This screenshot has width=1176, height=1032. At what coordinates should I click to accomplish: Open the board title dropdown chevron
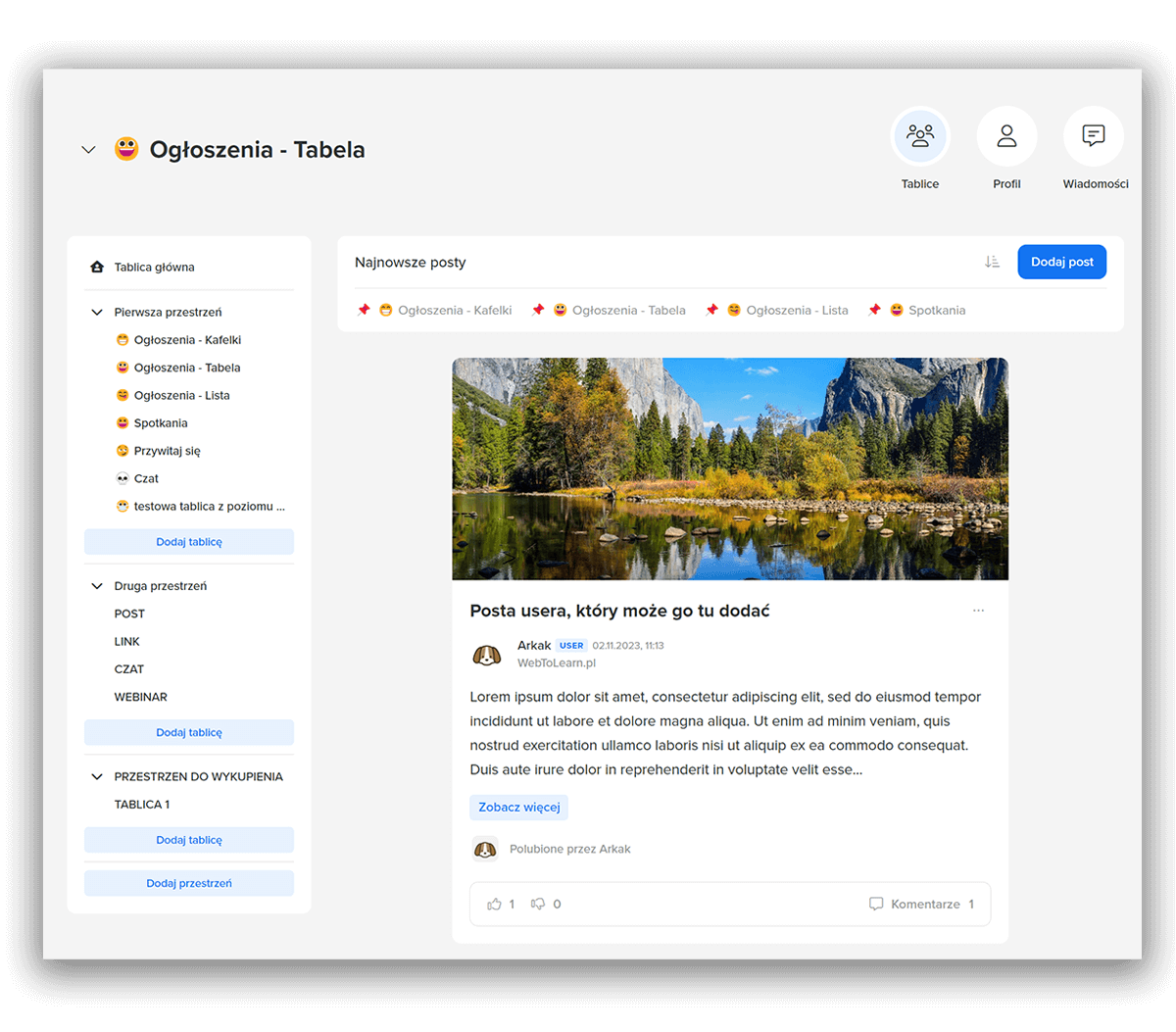(x=88, y=150)
